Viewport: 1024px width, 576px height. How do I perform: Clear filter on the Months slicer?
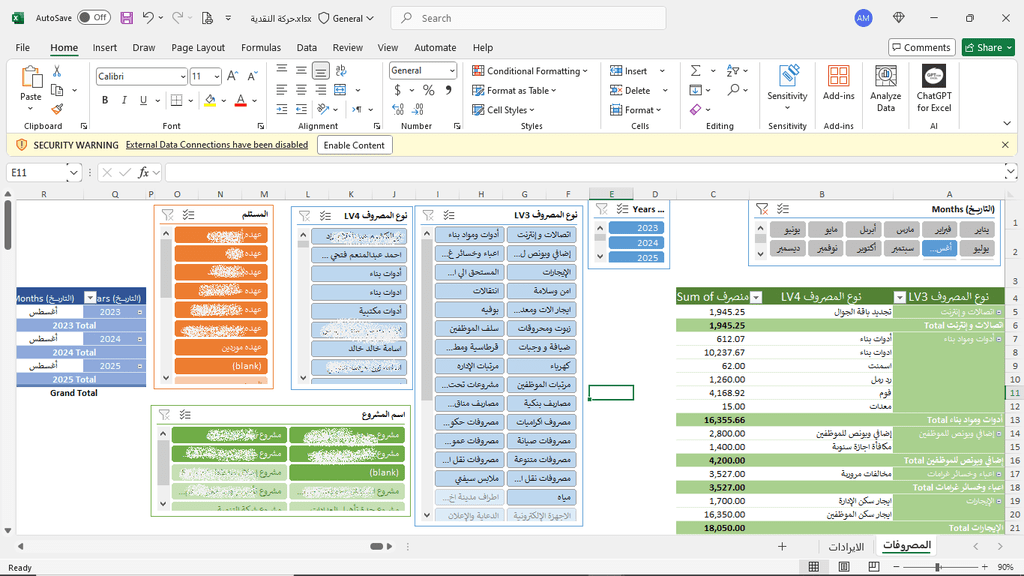pos(762,209)
